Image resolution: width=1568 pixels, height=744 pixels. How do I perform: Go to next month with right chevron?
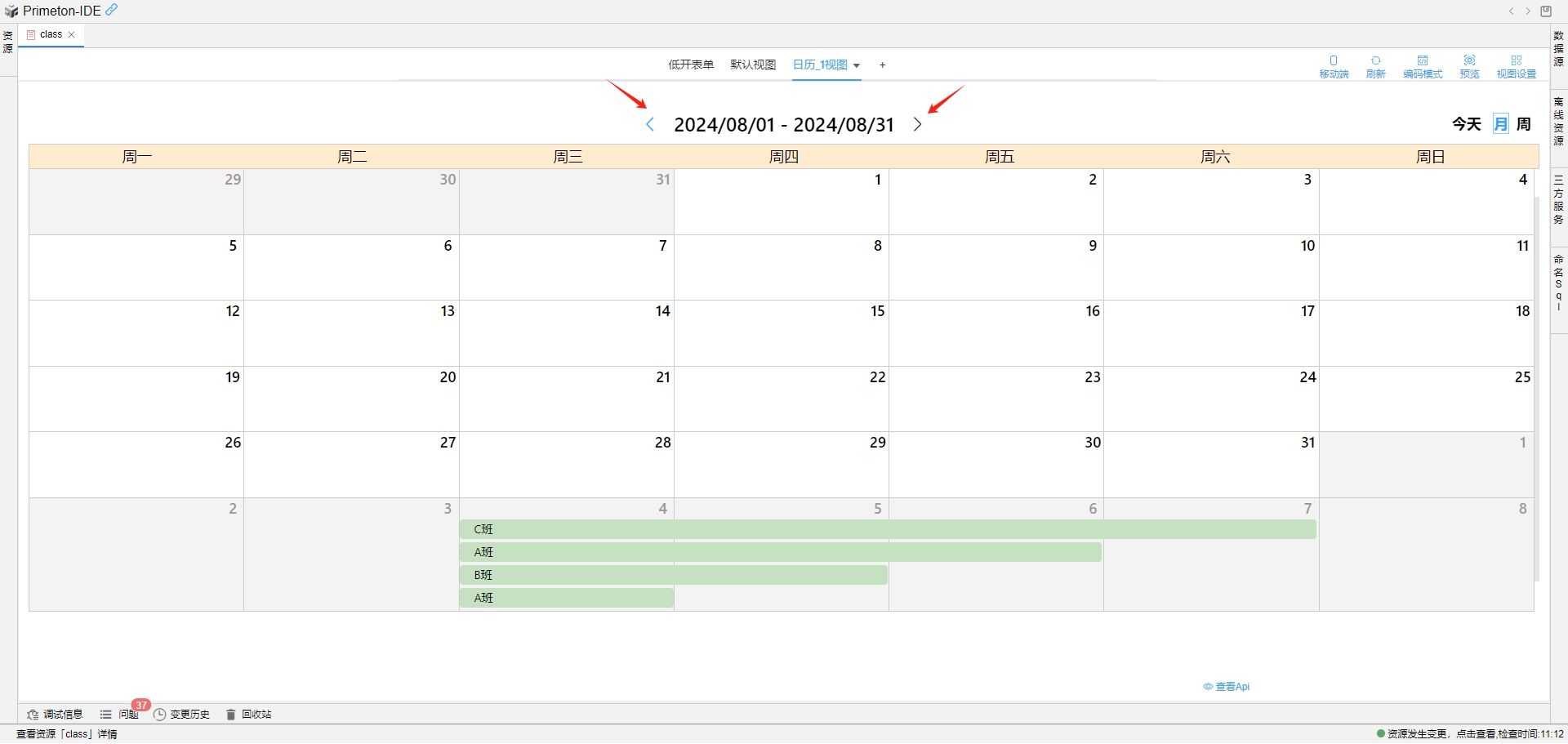point(918,124)
